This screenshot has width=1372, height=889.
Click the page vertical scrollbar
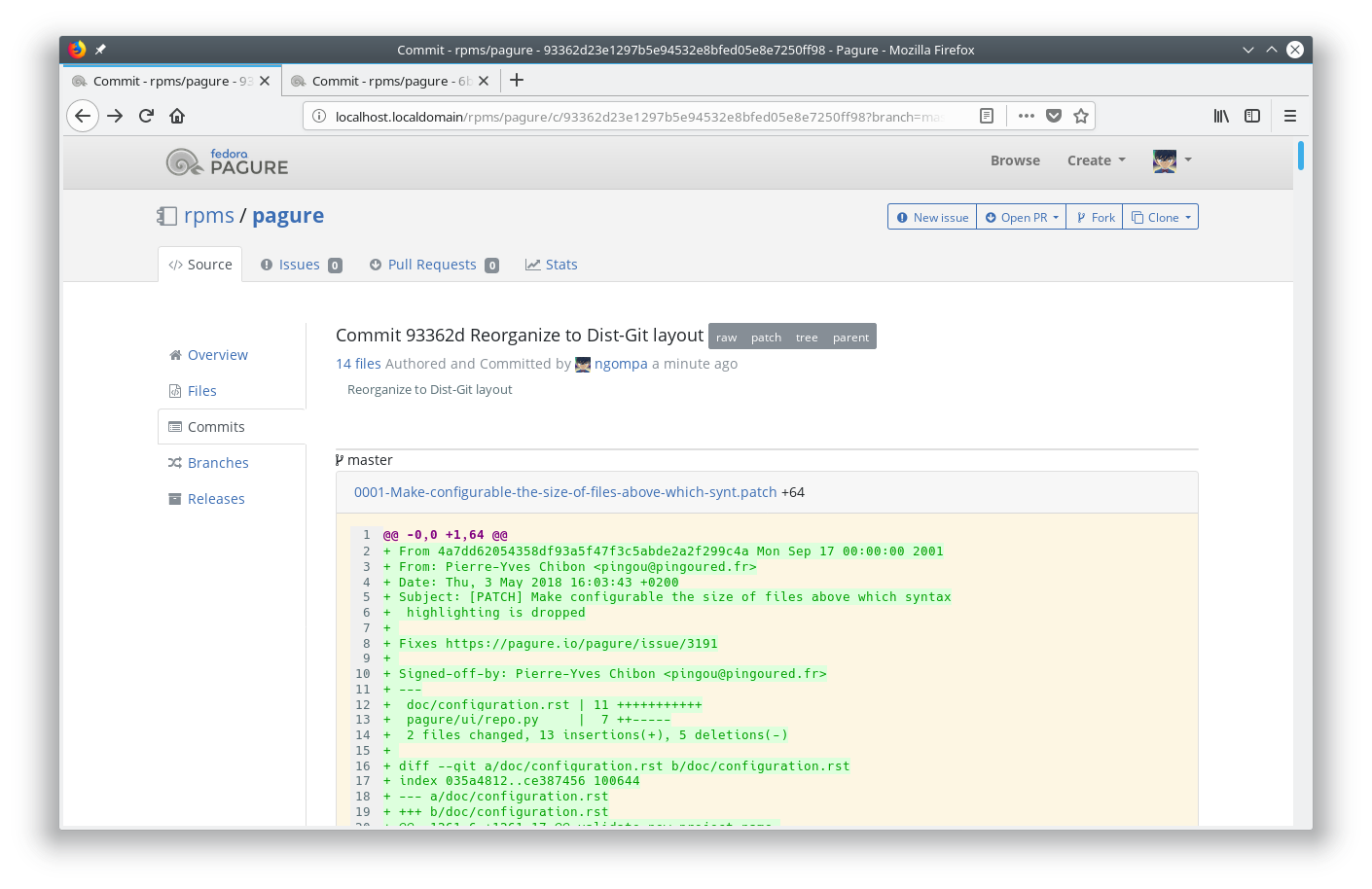tap(1300, 156)
